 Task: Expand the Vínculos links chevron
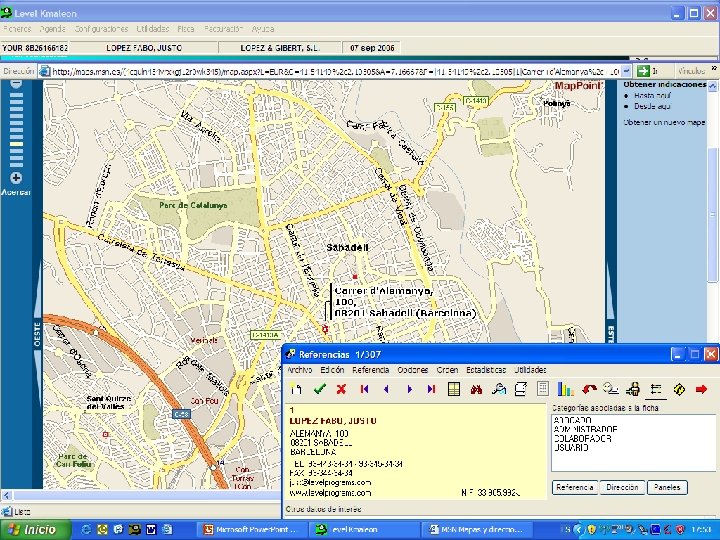713,70
